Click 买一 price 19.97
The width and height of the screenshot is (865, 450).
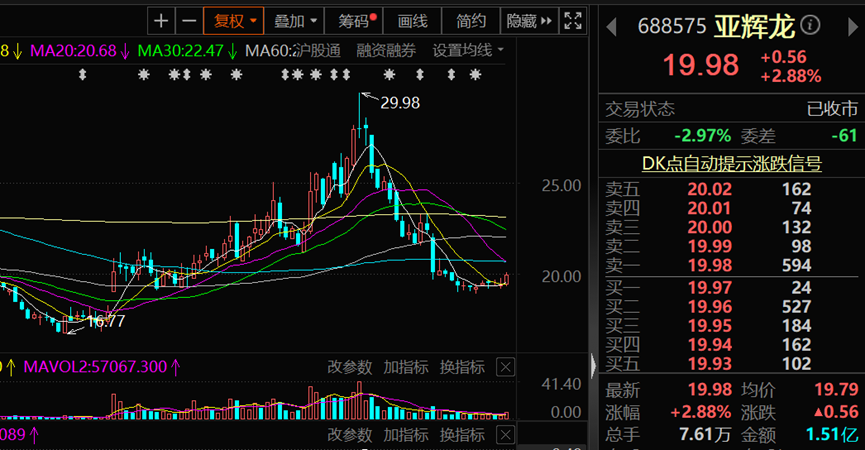point(709,287)
